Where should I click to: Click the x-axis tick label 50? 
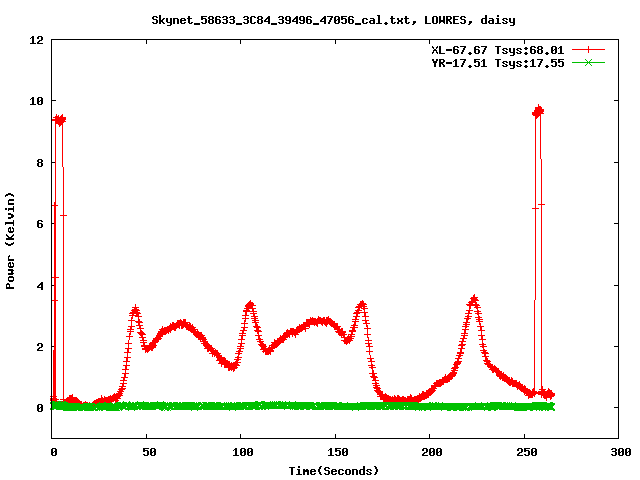click(149, 452)
